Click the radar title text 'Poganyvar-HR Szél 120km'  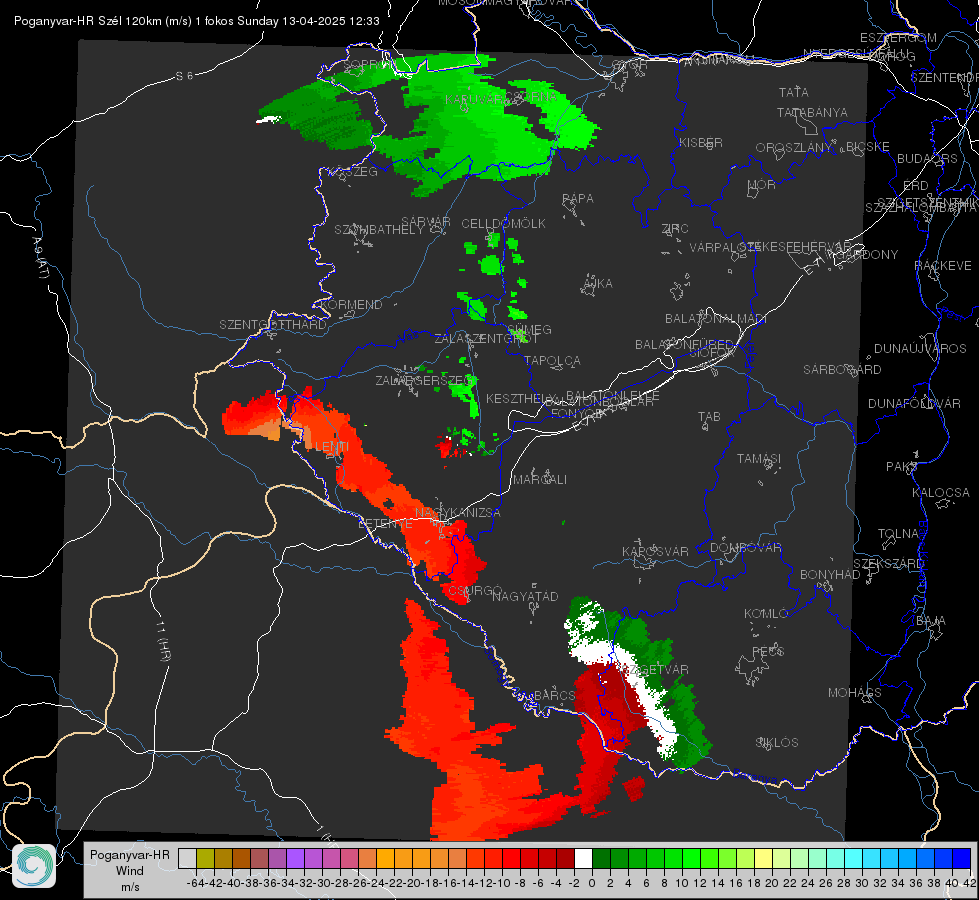88,21
